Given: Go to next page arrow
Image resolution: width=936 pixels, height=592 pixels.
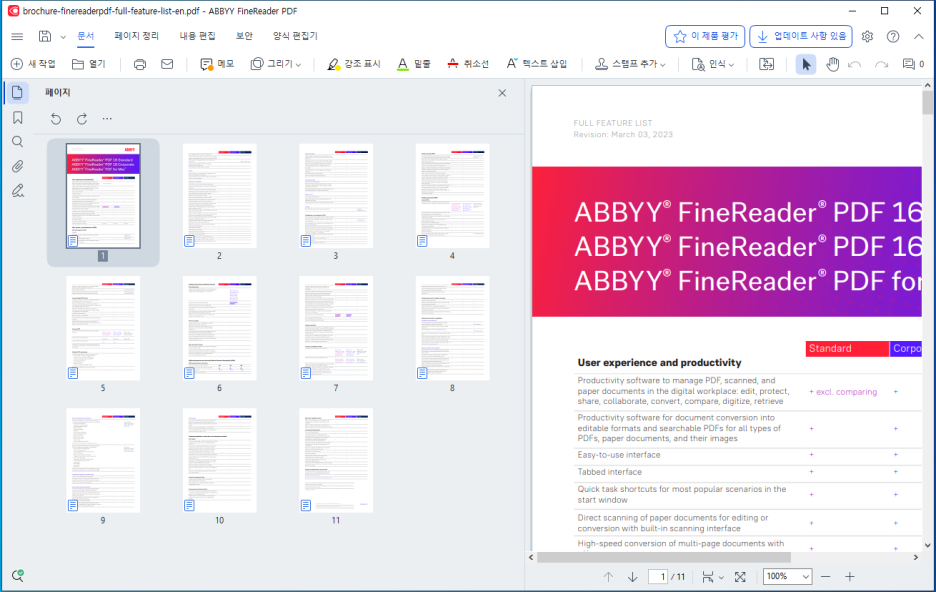Looking at the screenshot, I should click(633, 576).
